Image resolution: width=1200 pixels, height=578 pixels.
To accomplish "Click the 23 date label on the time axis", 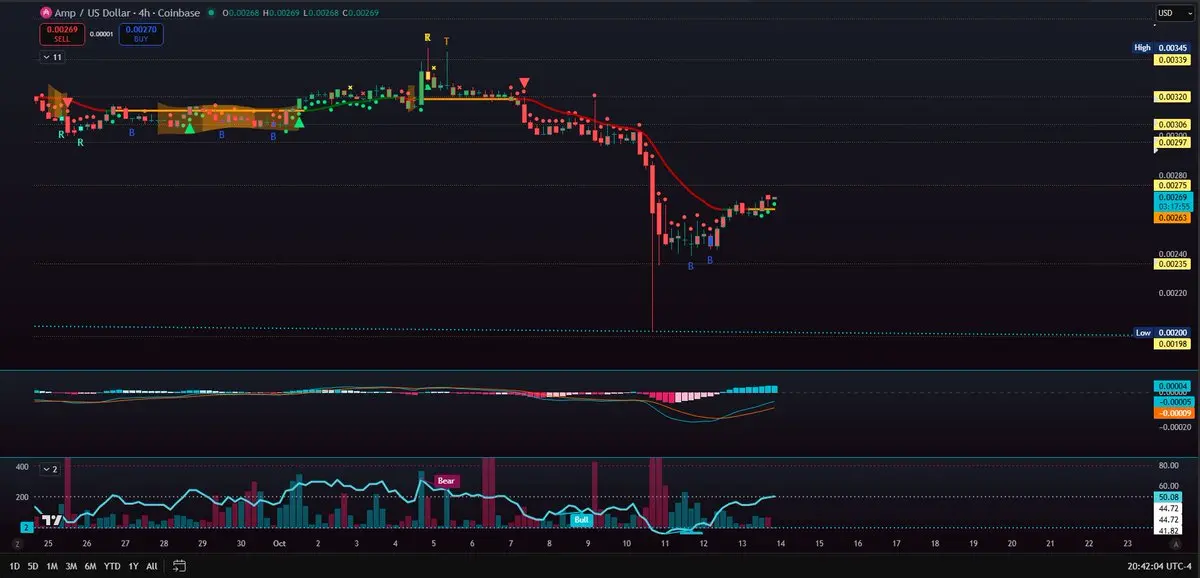I will [x=1128, y=543].
